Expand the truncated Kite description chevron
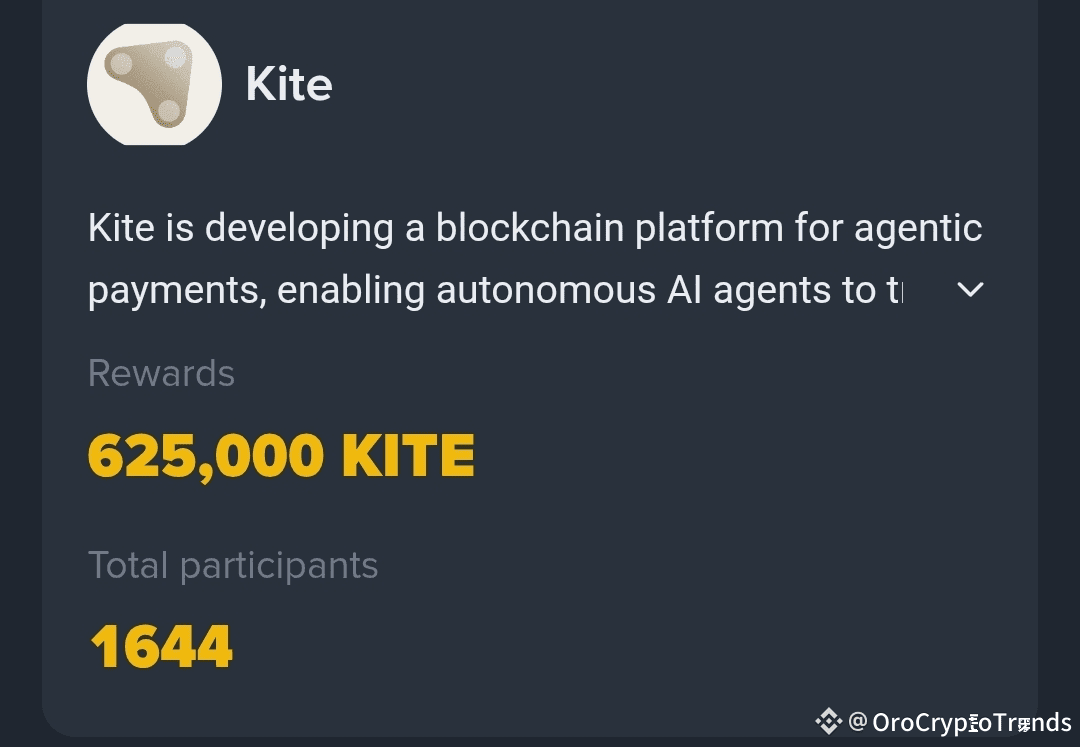The image size is (1080, 747). [970, 290]
